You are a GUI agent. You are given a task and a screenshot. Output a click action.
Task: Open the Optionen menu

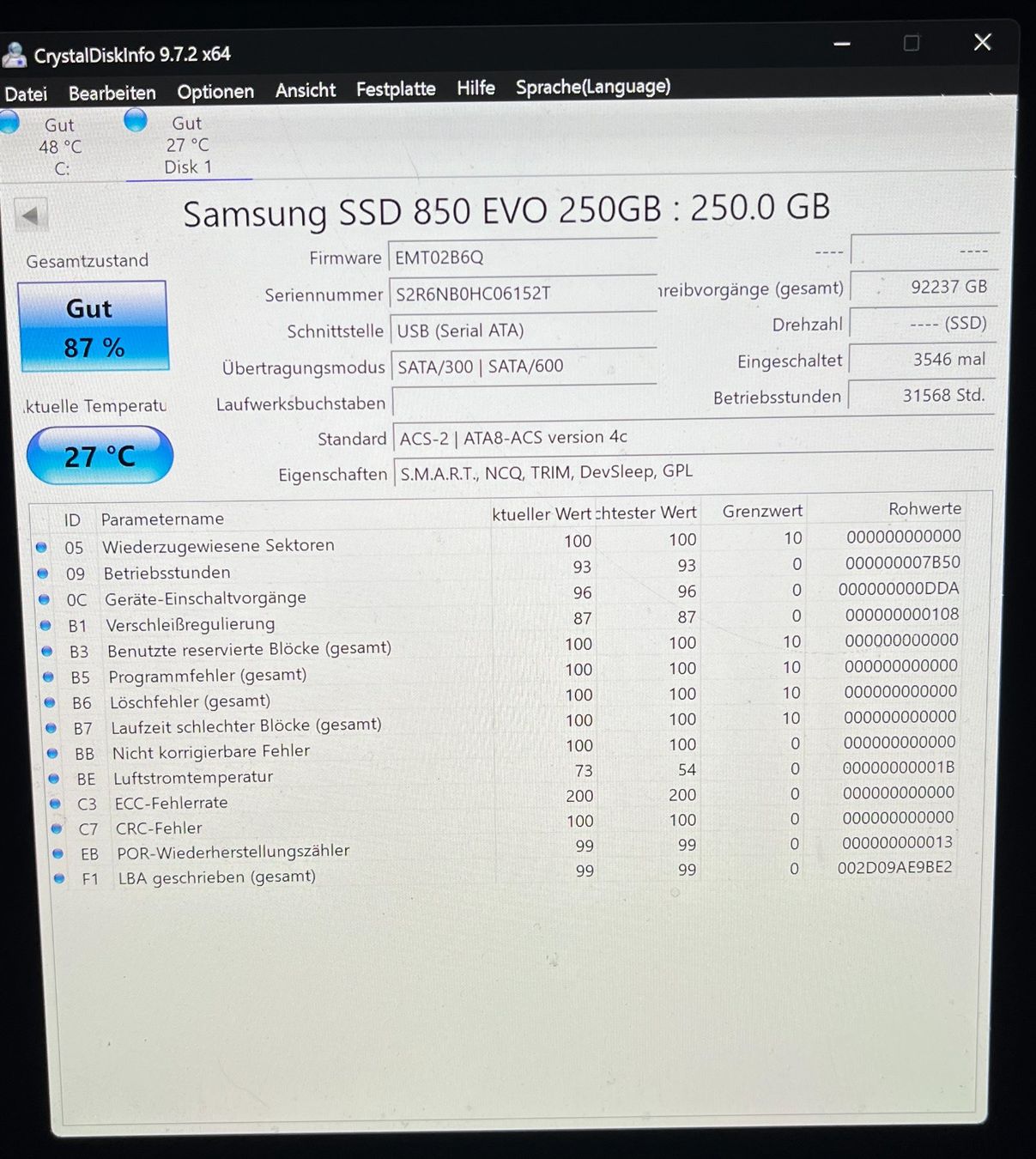(215, 91)
